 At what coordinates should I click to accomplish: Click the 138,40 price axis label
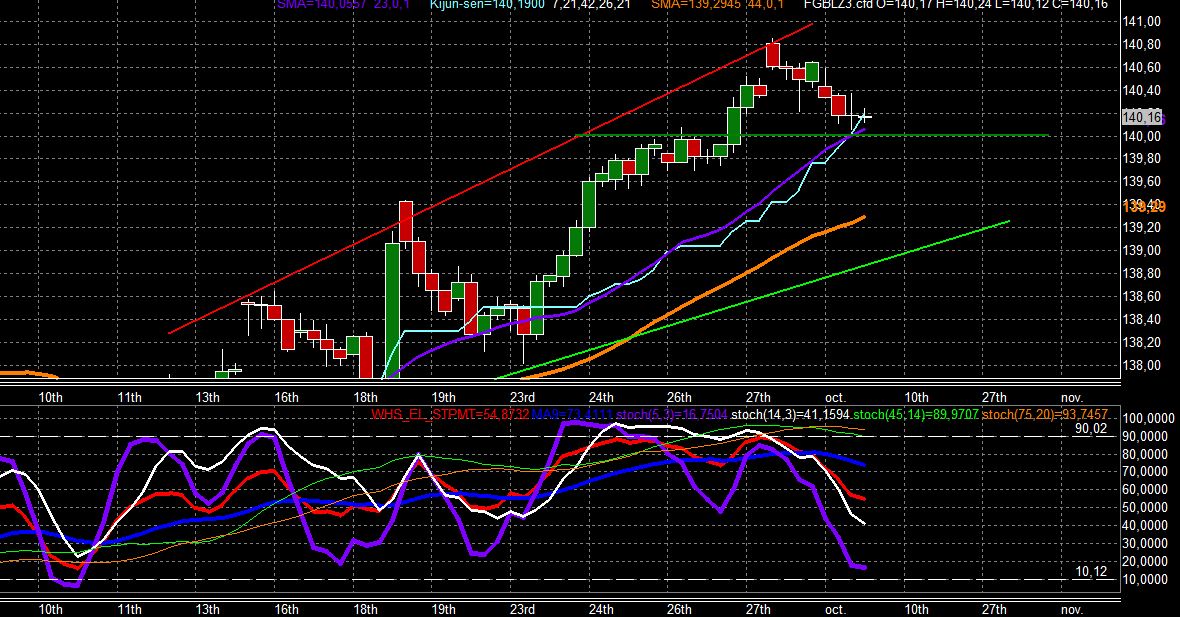[1141, 319]
